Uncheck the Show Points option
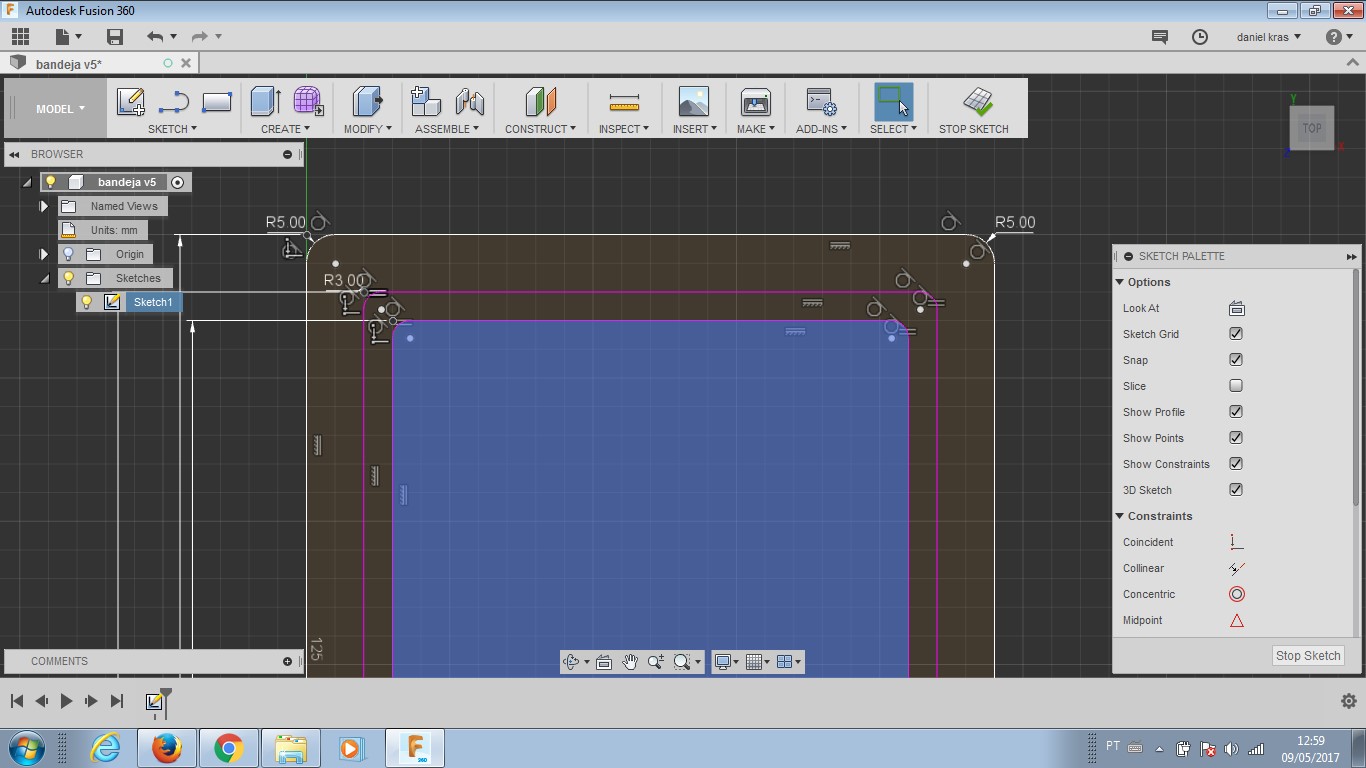Viewport: 1366px width, 768px height. click(1236, 438)
